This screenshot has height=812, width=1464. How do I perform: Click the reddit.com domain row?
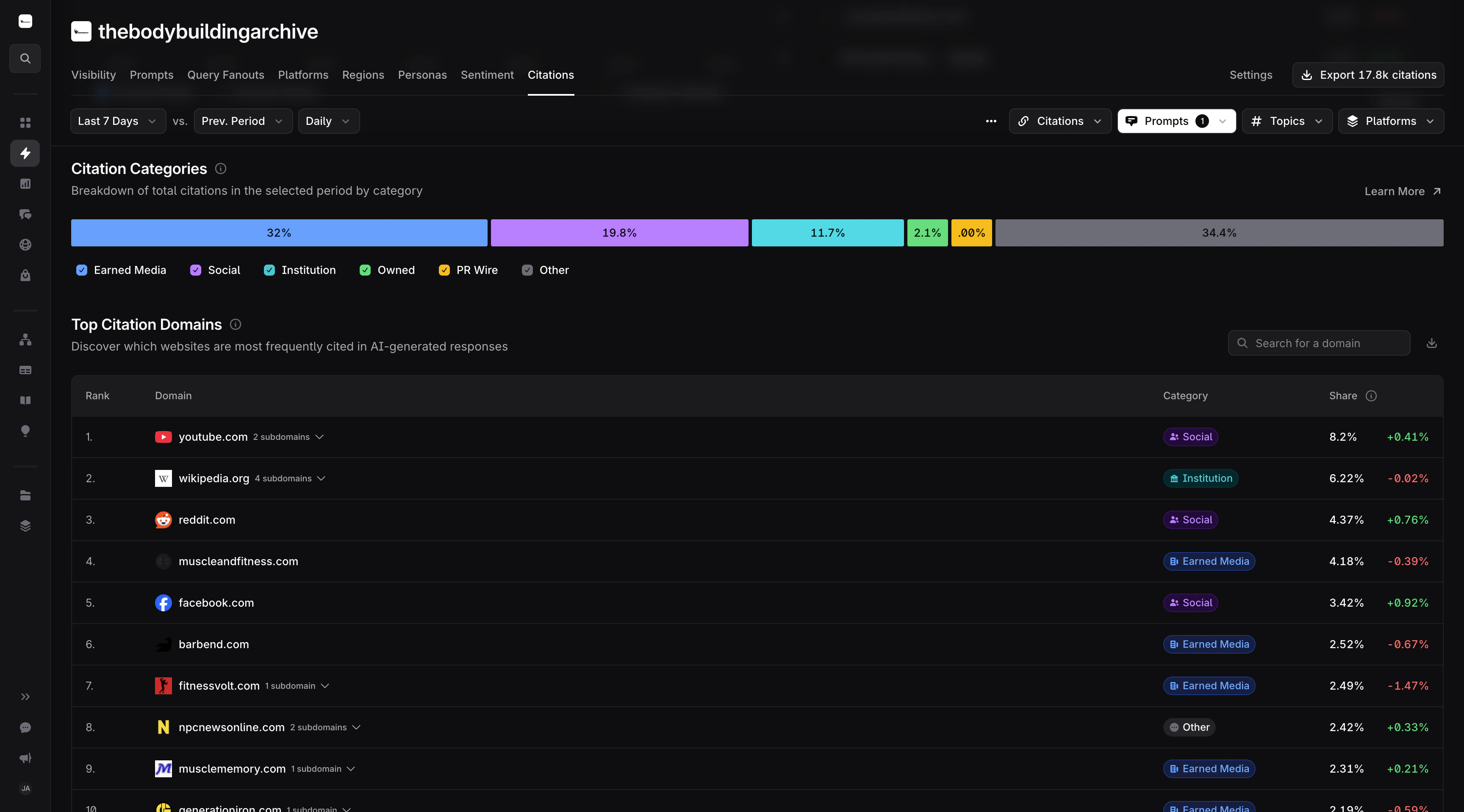pos(757,519)
